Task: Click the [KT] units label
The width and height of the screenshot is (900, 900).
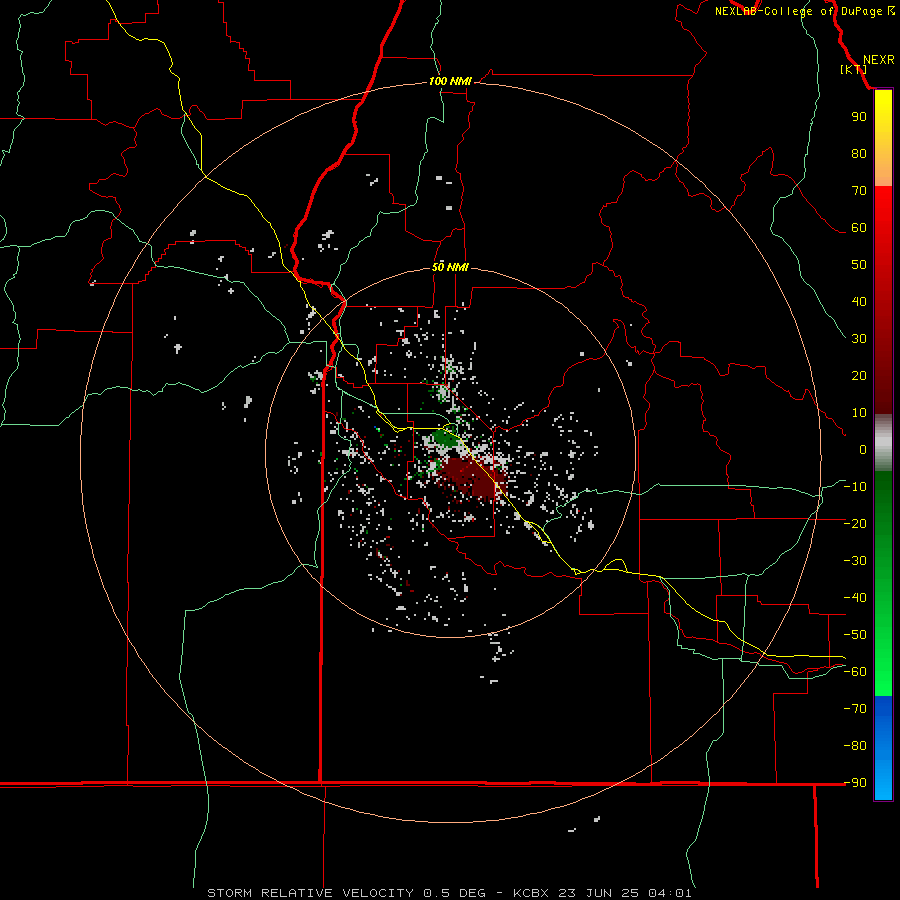Action: coord(854,69)
